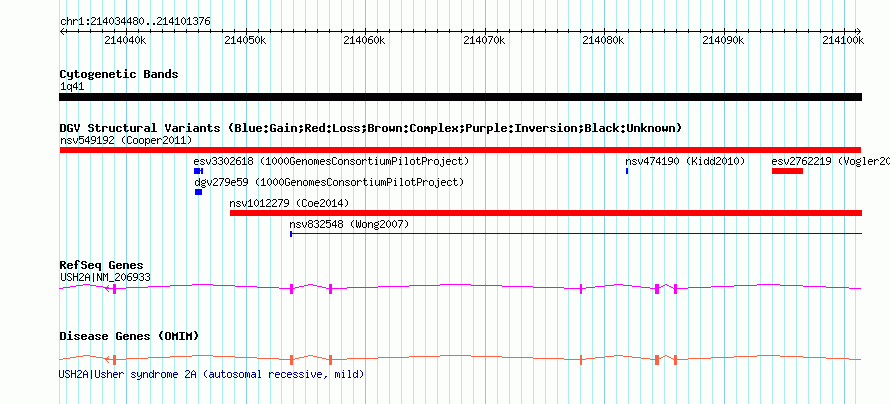Open esv3302618 variant label
The height and width of the screenshot is (404, 890).
coord(331,161)
